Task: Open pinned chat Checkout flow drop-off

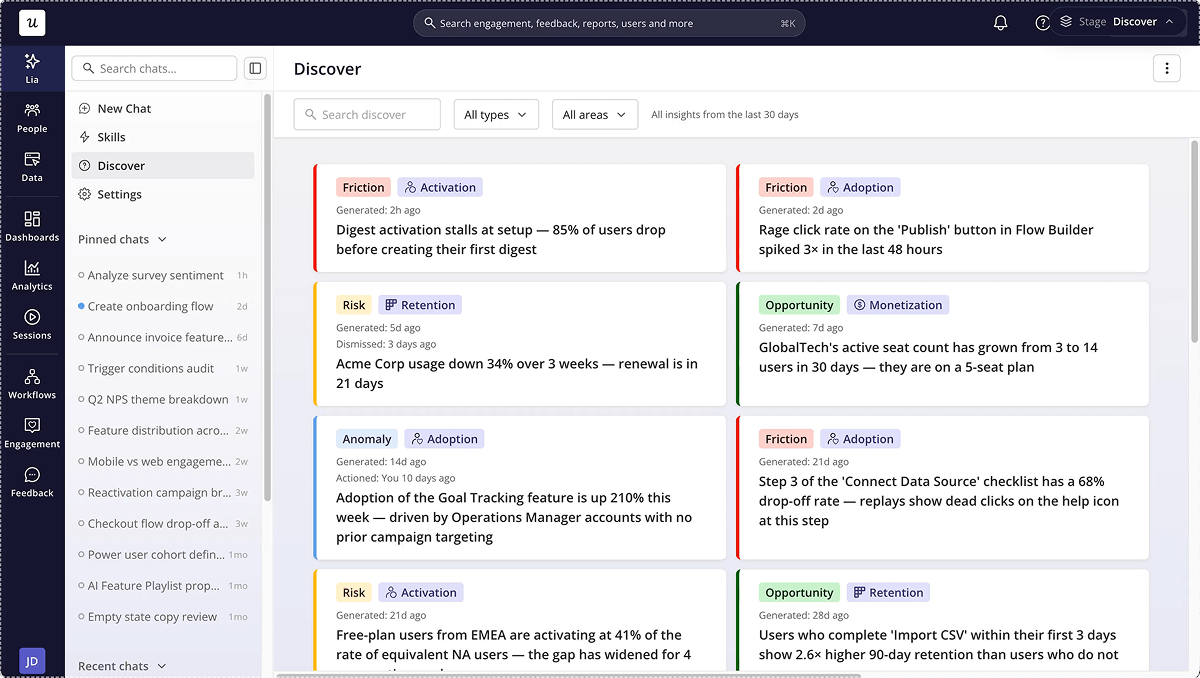Action: tap(163, 523)
